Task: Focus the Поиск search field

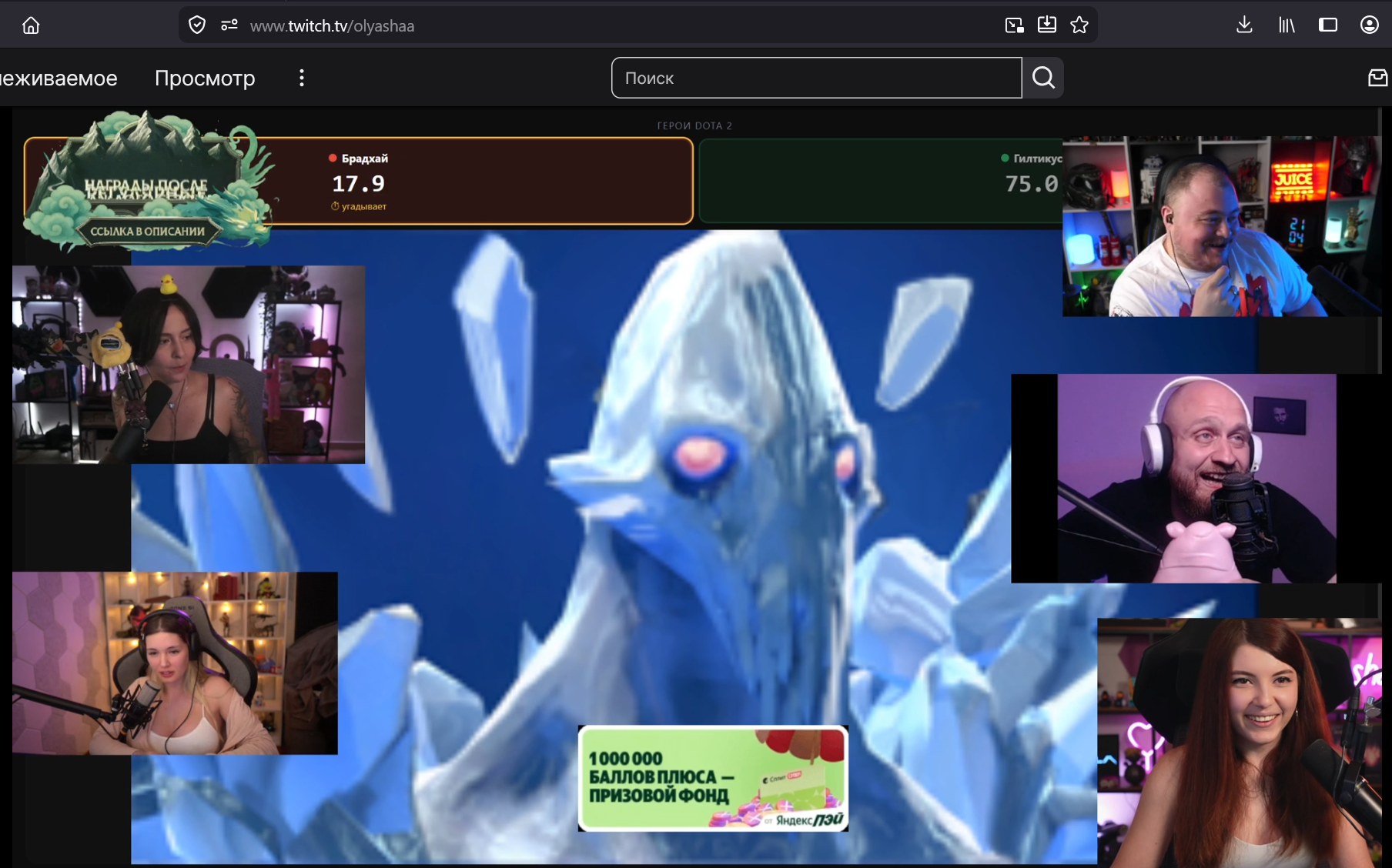Action: click(817, 78)
